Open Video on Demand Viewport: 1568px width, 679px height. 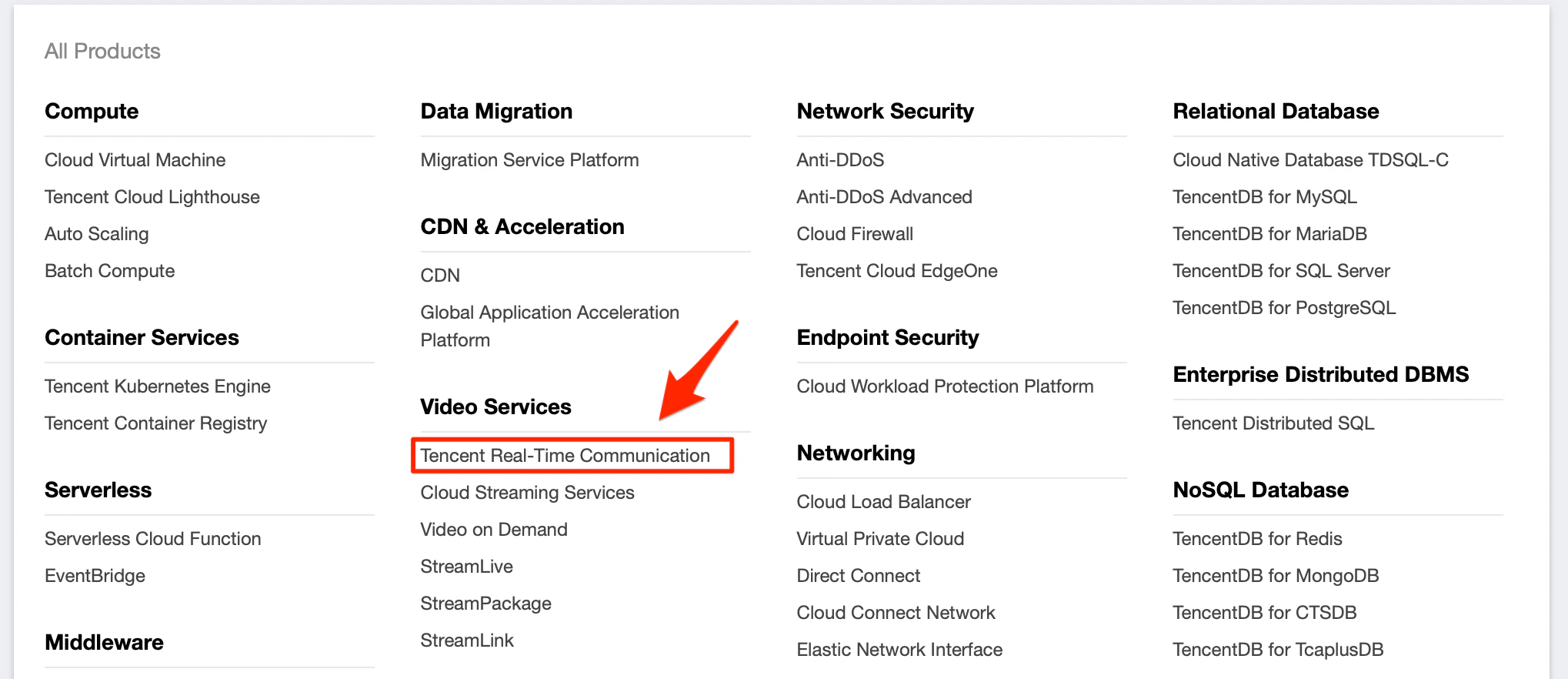click(x=494, y=530)
